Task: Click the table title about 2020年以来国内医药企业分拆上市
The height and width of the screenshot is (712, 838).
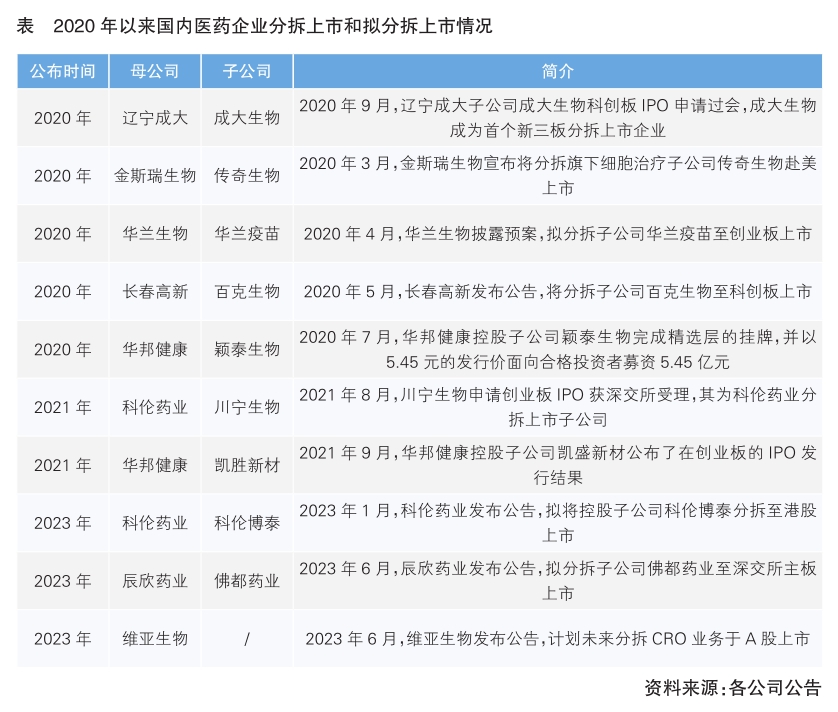Action: [254, 26]
